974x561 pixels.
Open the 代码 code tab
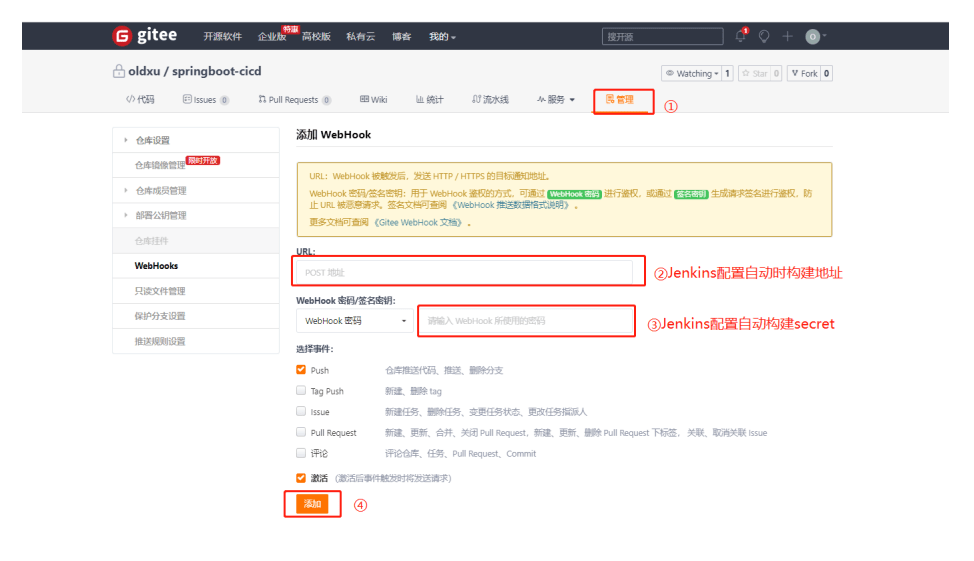click(x=140, y=100)
